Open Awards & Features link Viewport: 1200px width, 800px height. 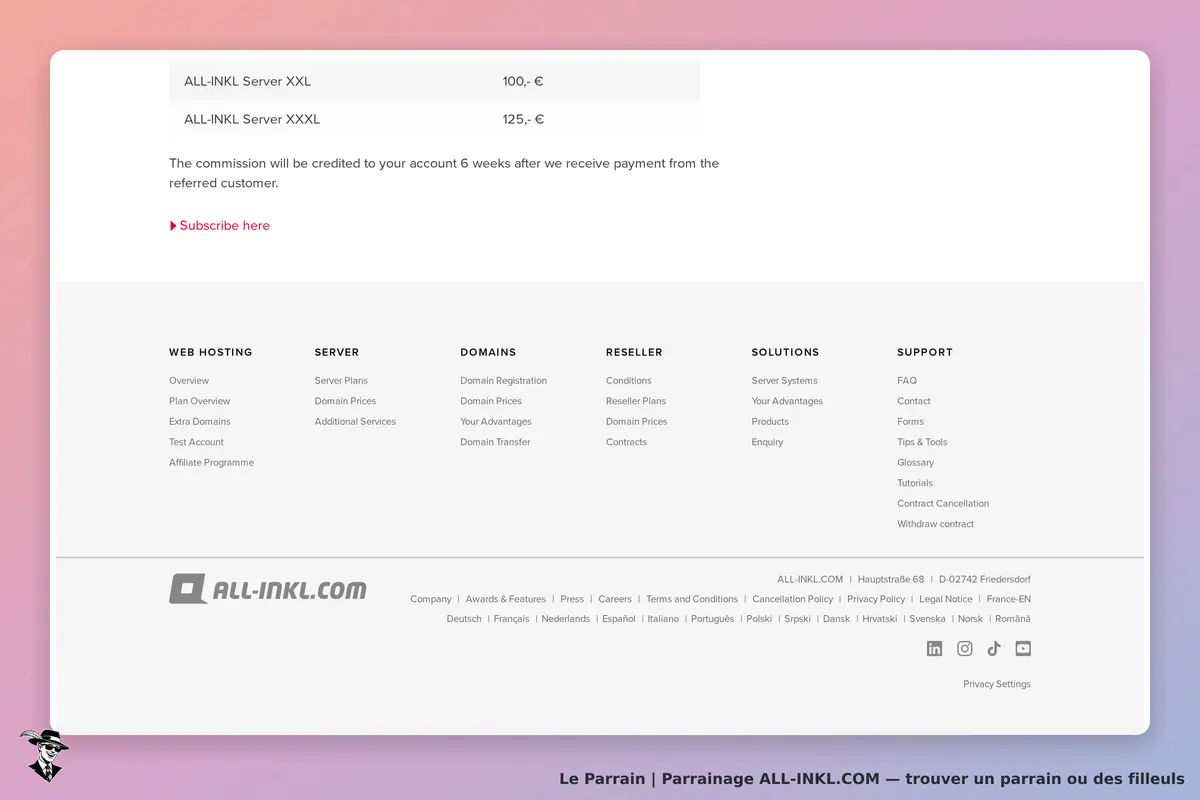tap(506, 599)
